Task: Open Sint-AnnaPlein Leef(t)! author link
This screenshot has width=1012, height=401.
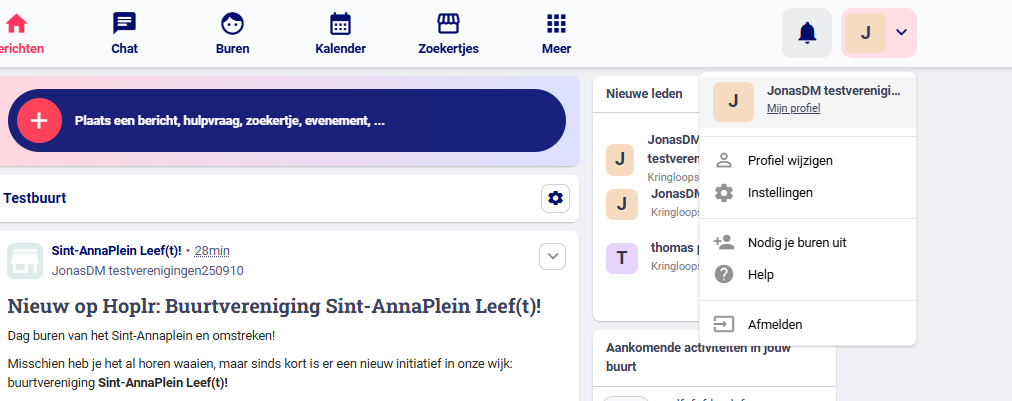Action: coord(116,250)
